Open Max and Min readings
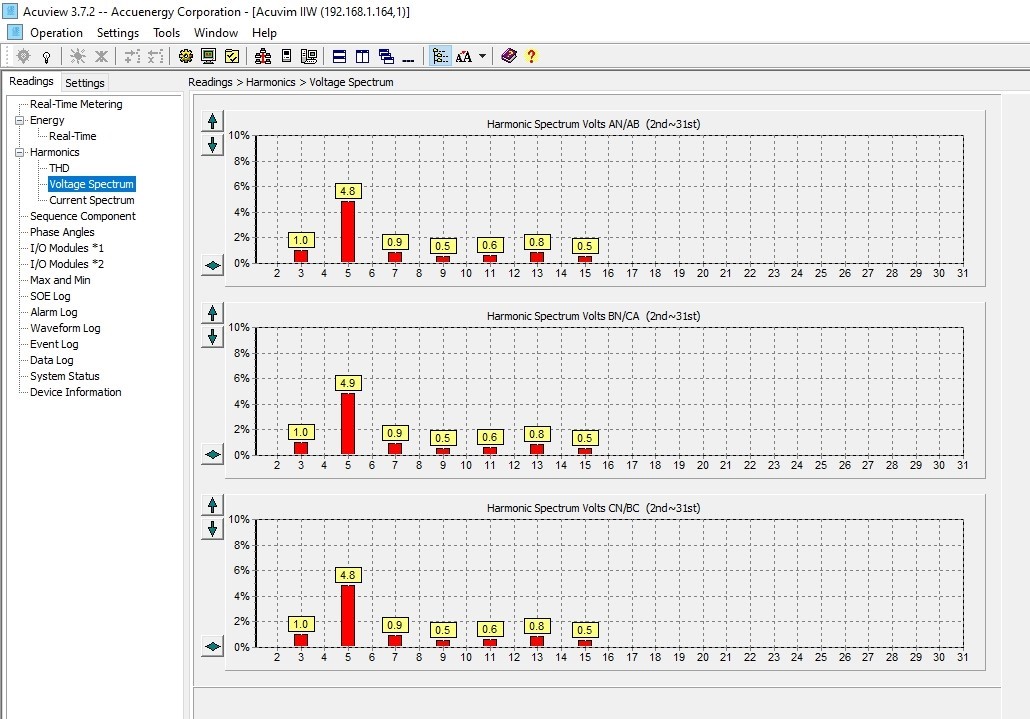 pyautogui.click(x=60, y=280)
